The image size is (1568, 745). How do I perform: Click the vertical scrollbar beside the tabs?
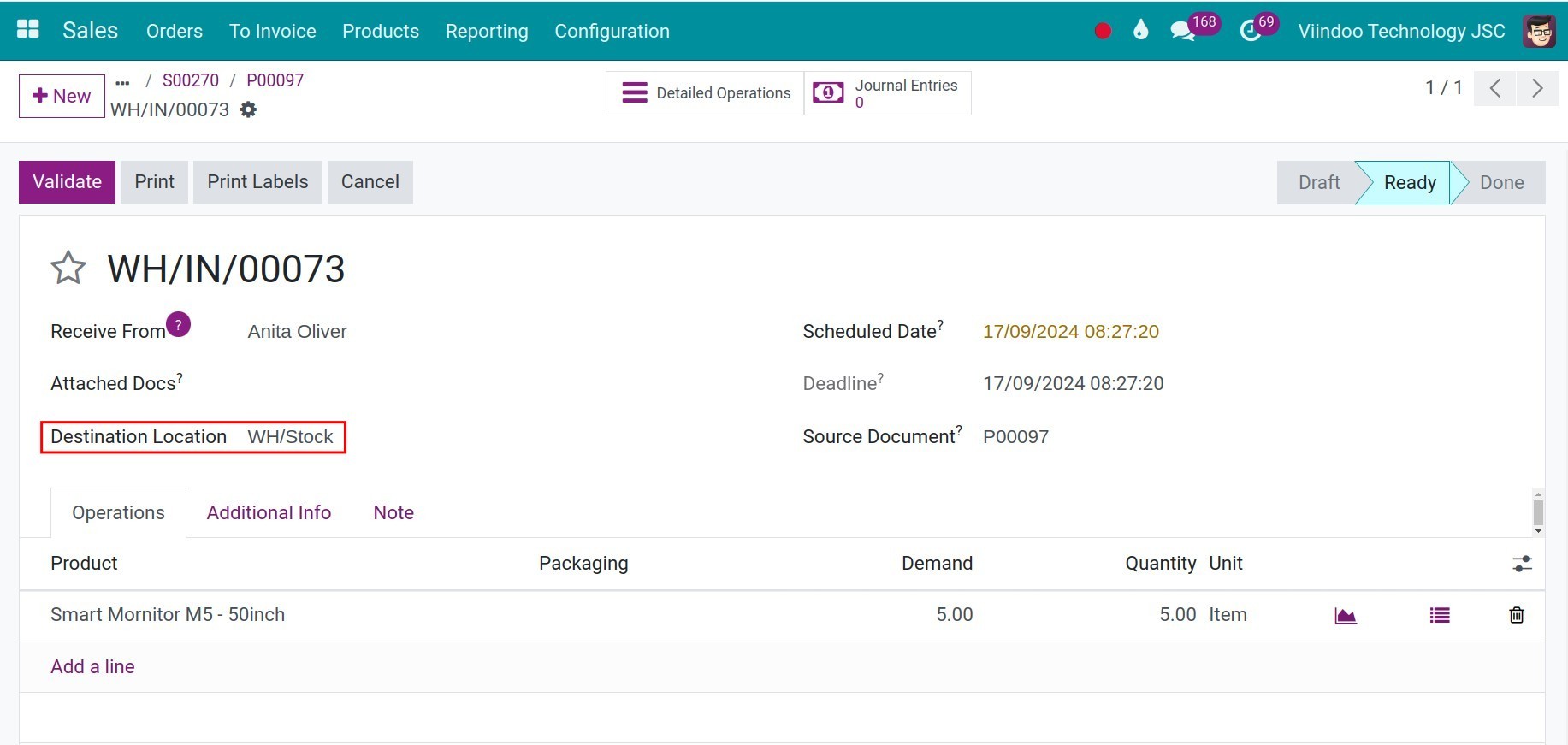[x=1538, y=512]
